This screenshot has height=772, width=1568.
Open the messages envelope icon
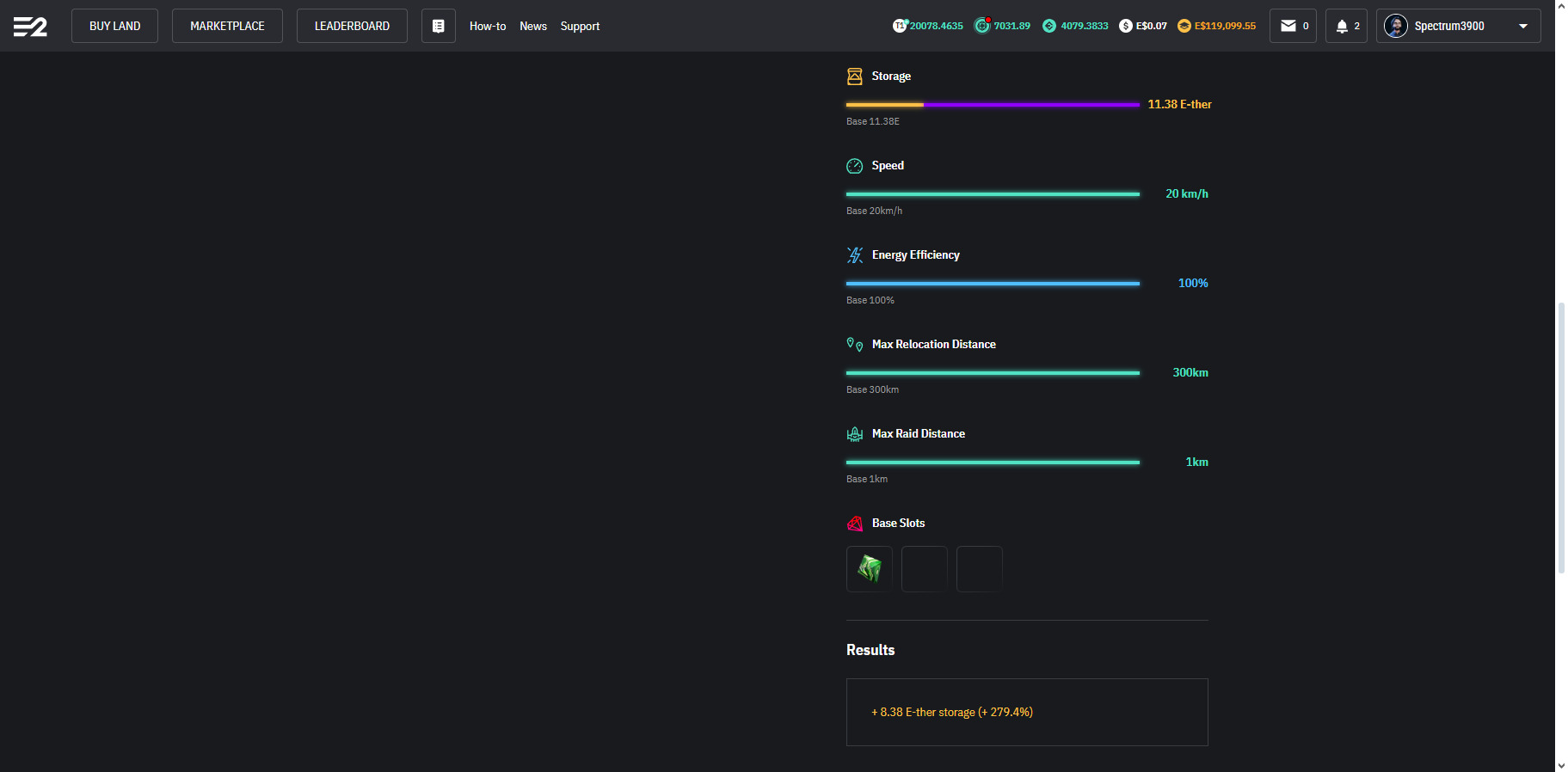point(1288,26)
